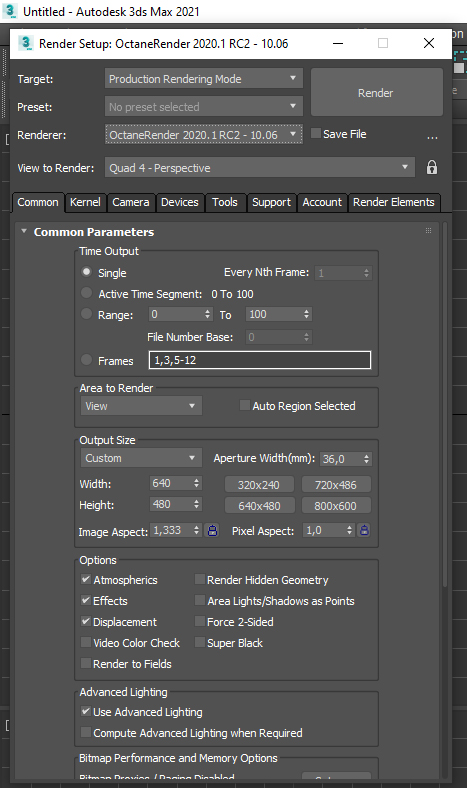The height and width of the screenshot is (788, 467).
Task: Choose the 640x480 size preset
Action: click(x=259, y=506)
